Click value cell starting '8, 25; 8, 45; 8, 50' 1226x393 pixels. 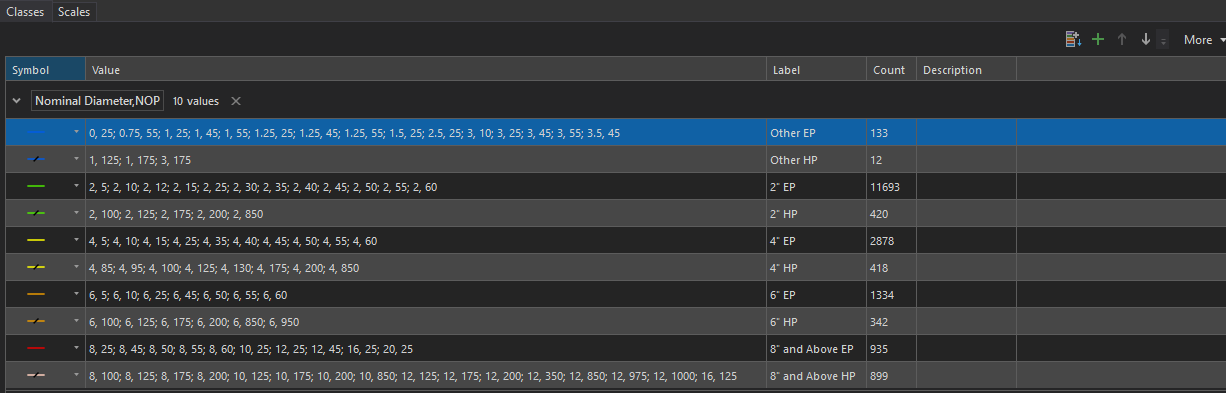(426, 348)
